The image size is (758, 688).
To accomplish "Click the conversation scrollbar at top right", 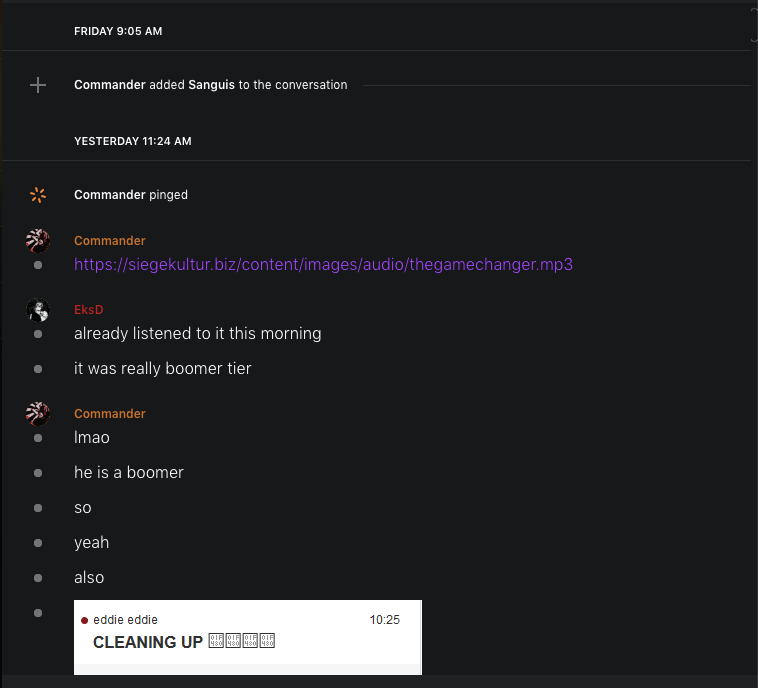I will (753, 25).
